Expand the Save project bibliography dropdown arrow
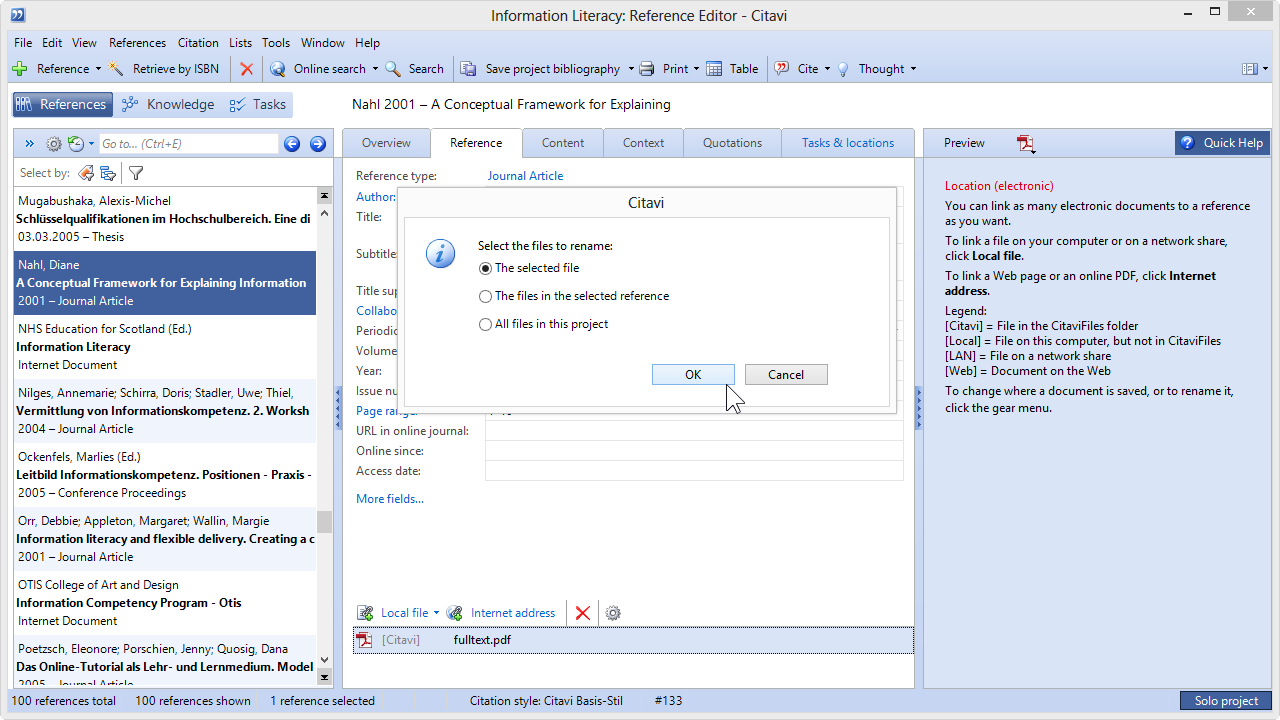 (631, 69)
